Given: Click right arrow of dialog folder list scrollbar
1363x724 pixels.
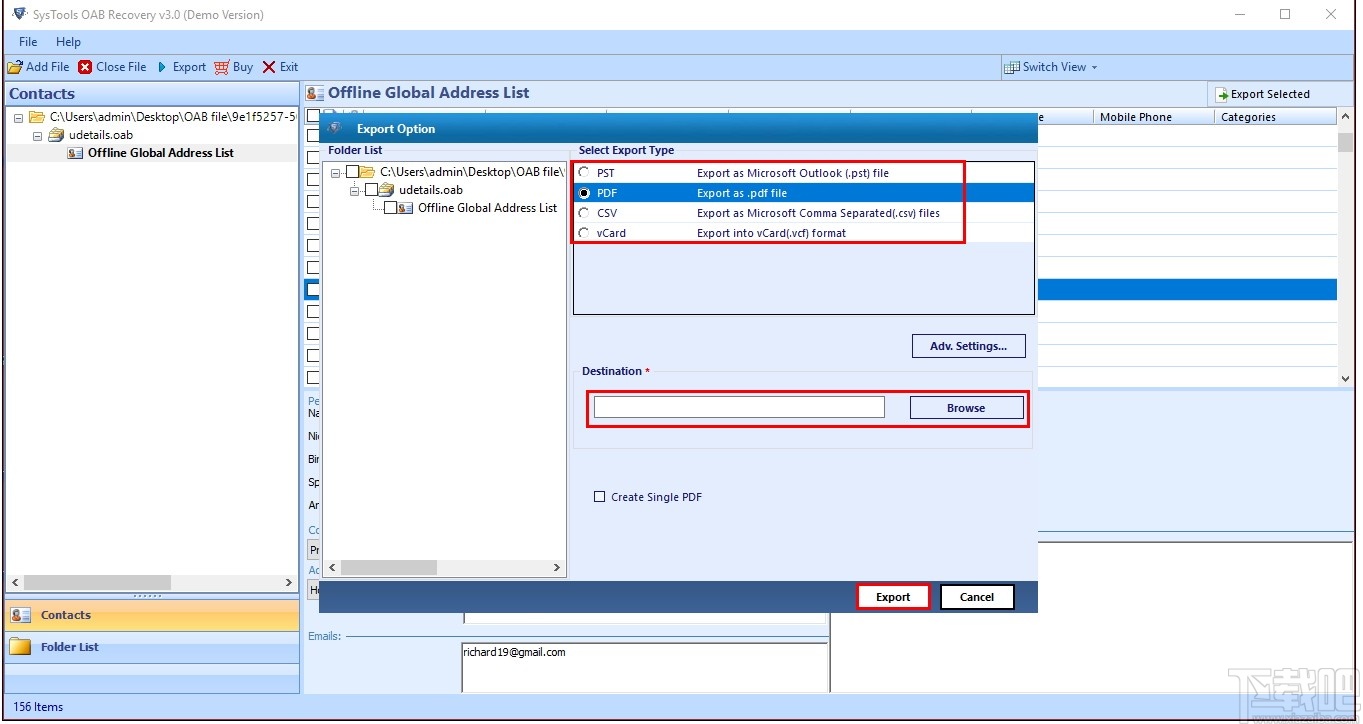Looking at the screenshot, I should click(557, 567).
